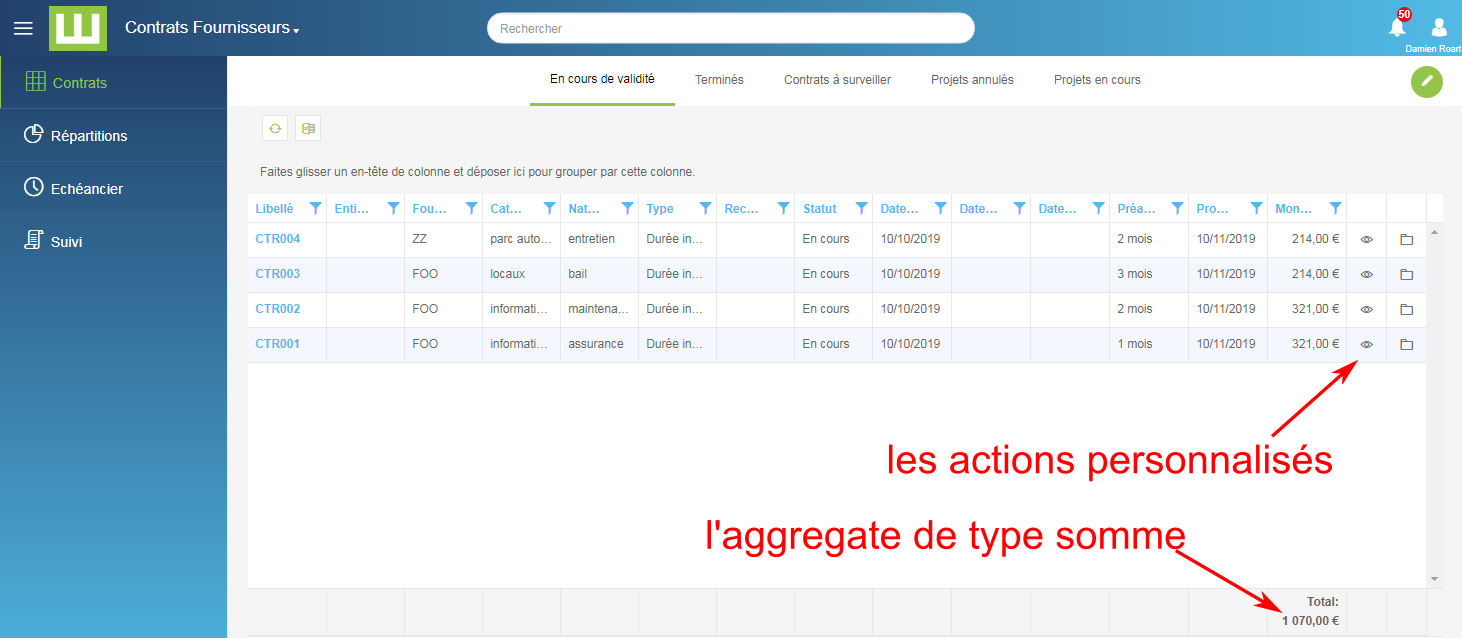Click the notifications bell icon
The image size is (1462, 638).
tap(1397, 27)
